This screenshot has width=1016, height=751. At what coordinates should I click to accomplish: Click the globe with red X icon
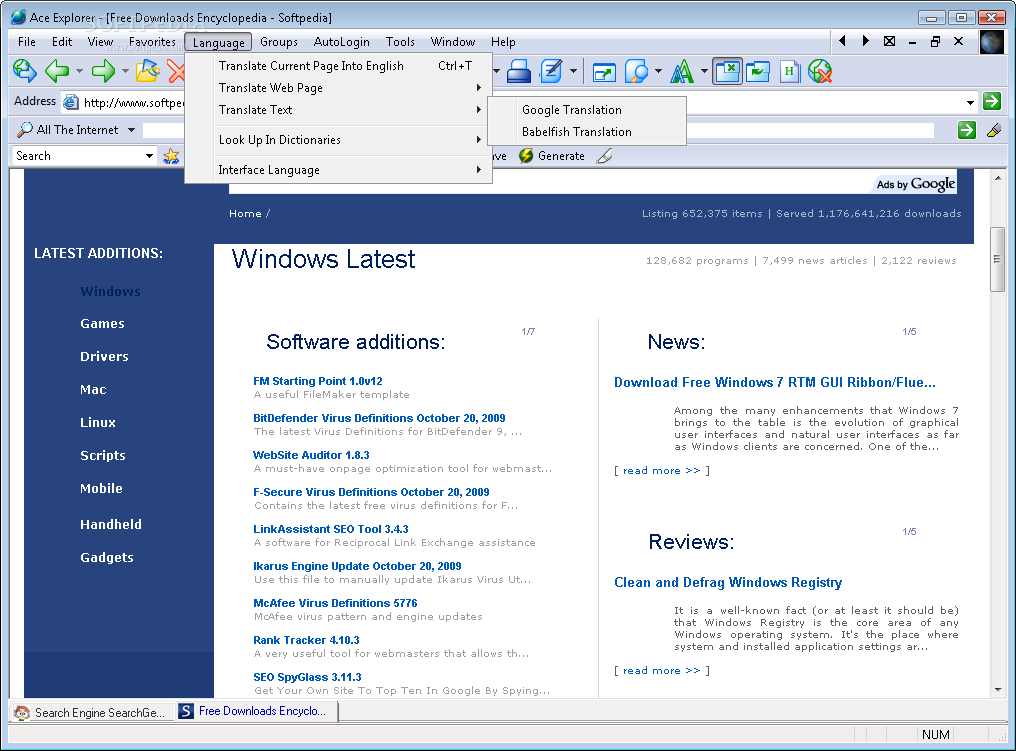coord(820,71)
